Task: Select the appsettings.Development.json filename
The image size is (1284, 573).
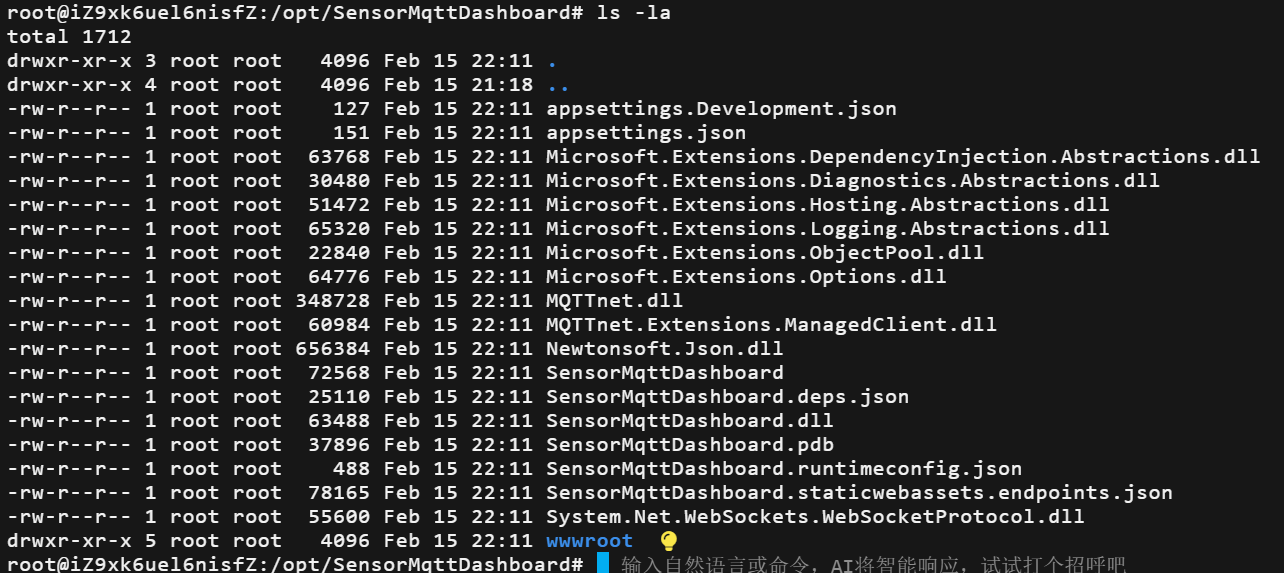Action: 721,109
